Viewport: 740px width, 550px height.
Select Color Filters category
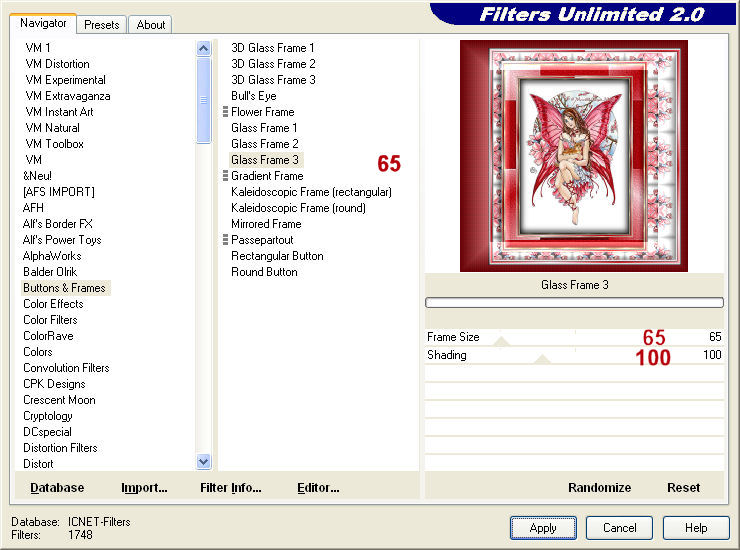pos(50,320)
